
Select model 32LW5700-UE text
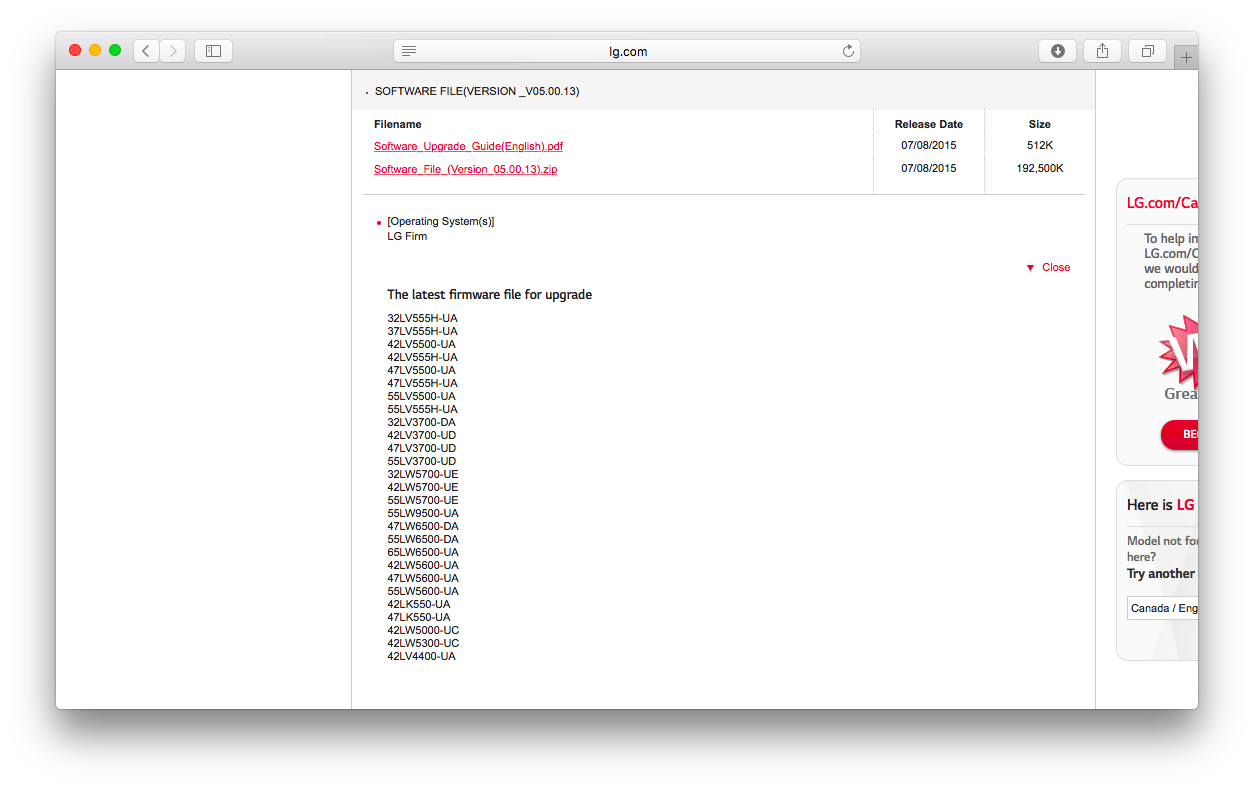(423, 474)
